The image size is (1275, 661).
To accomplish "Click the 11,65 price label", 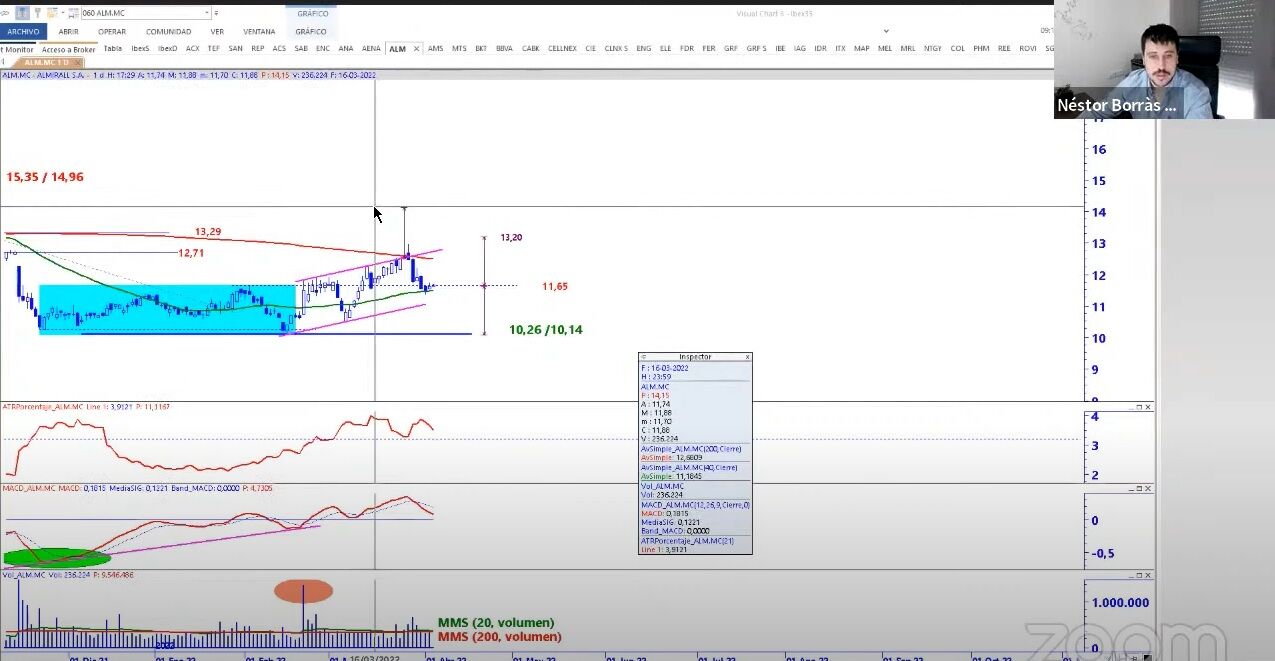I will 555,287.
